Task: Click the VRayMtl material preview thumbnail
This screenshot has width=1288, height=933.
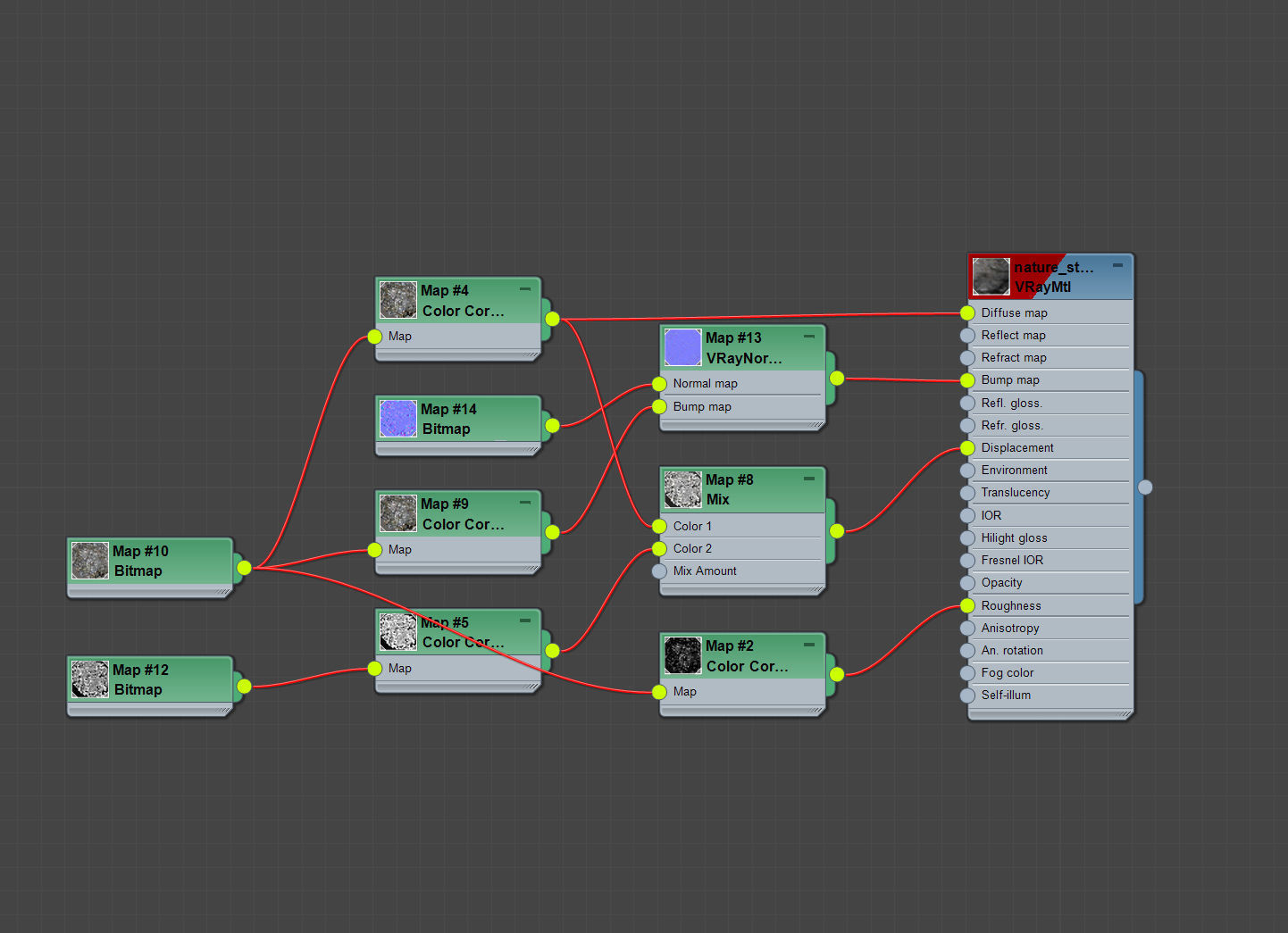Action: click(x=991, y=276)
